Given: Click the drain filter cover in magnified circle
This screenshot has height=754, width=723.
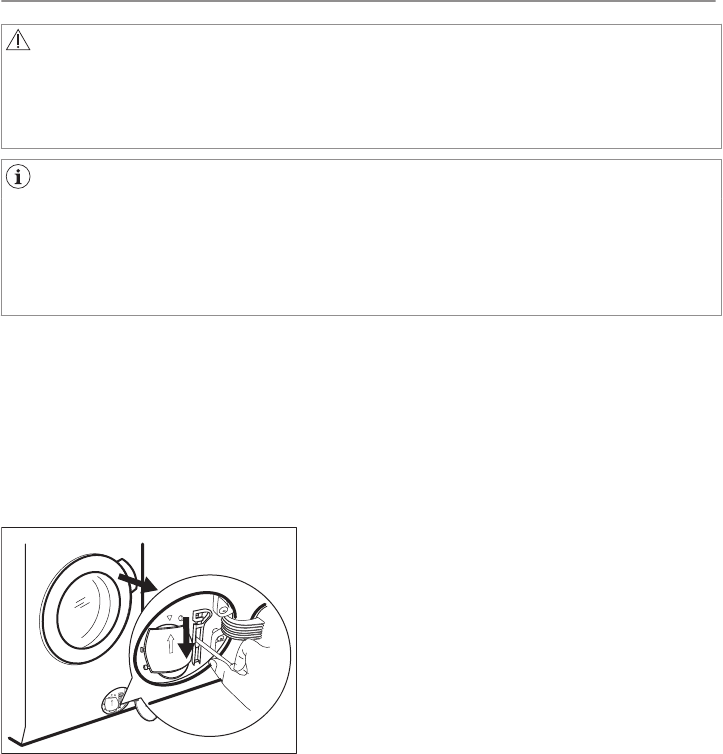Looking at the screenshot, I should click(168, 651).
